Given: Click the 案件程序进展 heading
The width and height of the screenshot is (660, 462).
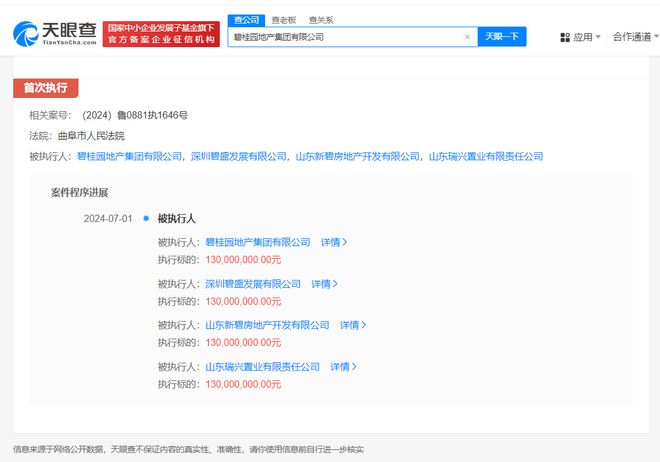Looking at the screenshot, I should (x=80, y=193).
